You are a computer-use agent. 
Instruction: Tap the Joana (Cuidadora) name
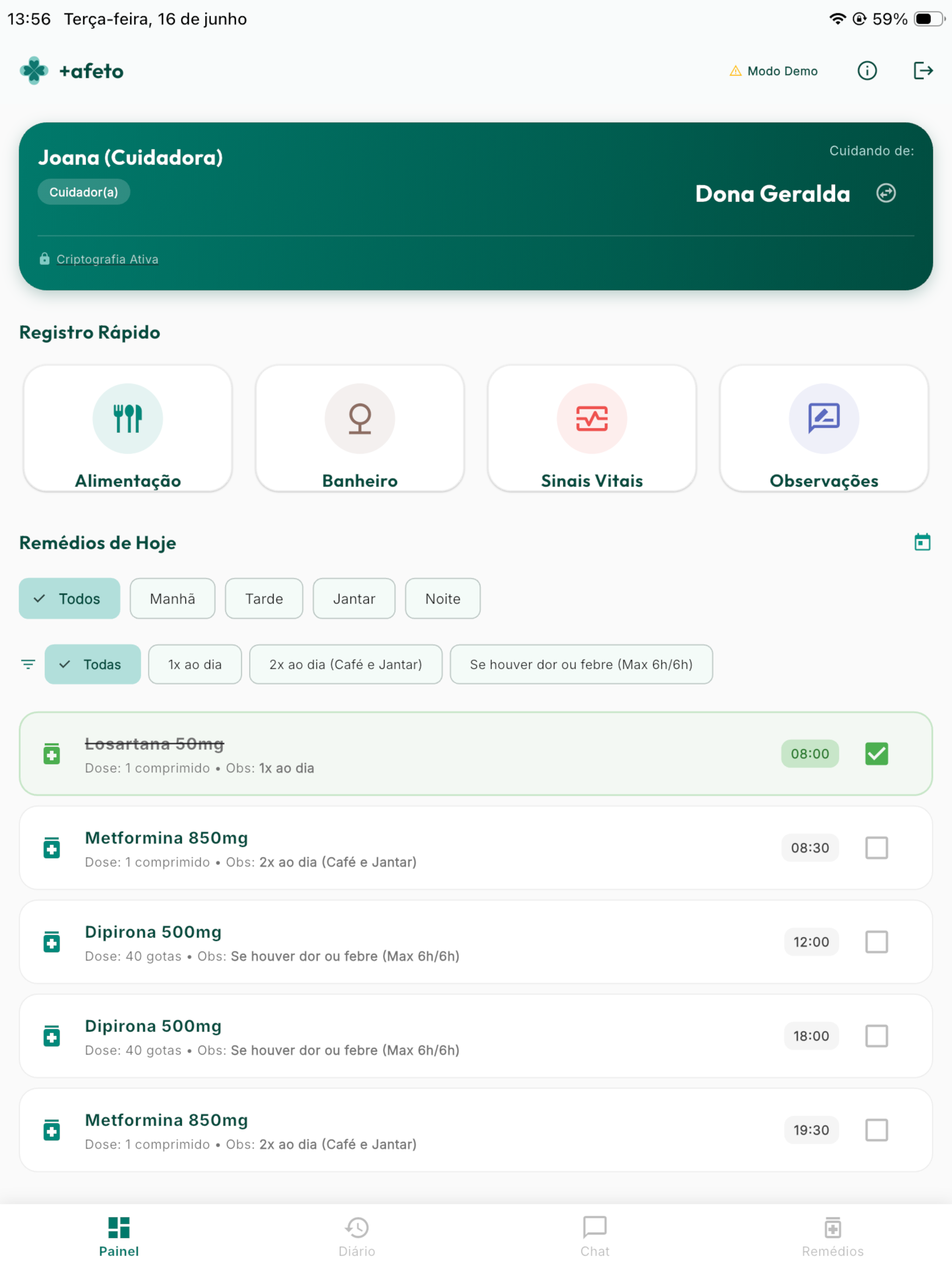130,157
